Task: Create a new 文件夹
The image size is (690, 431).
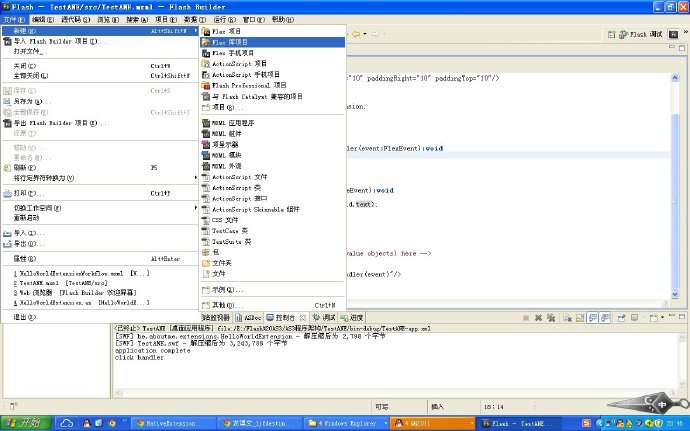Action: click(x=272, y=263)
